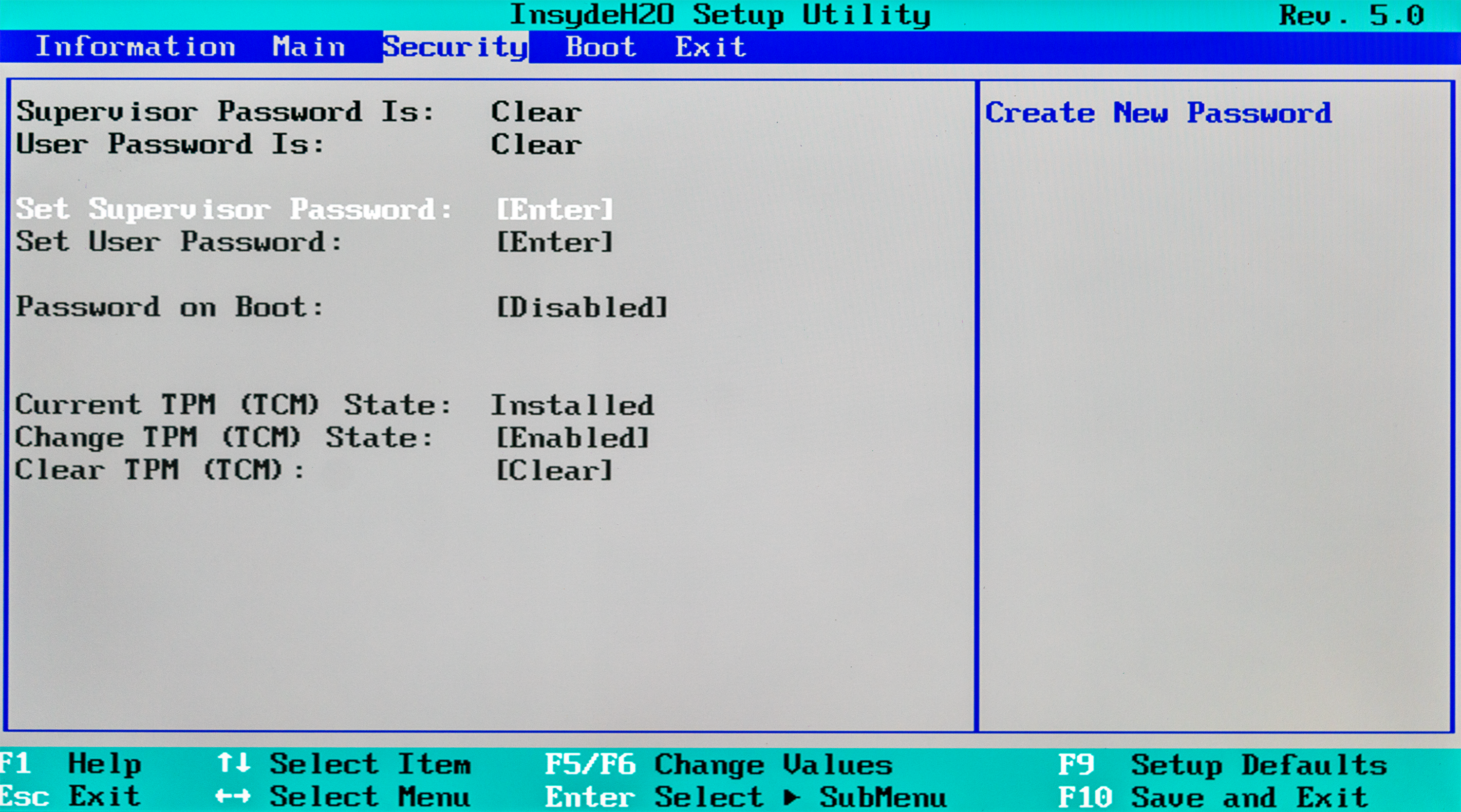Click Supervisor Password Is Clear status

coord(536,111)
